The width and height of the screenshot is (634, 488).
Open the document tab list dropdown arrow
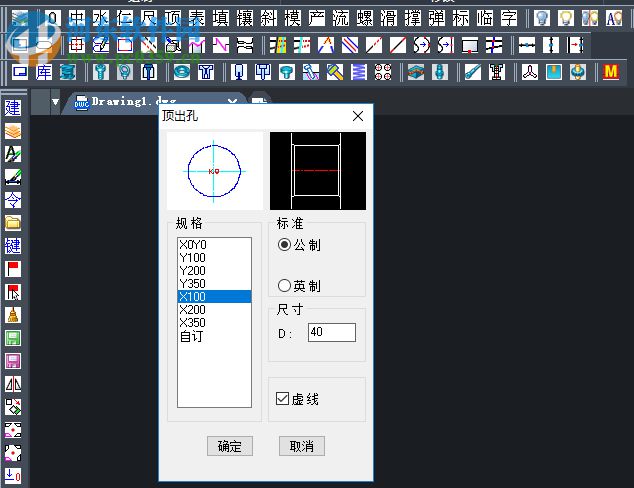[x=55, y=101]
